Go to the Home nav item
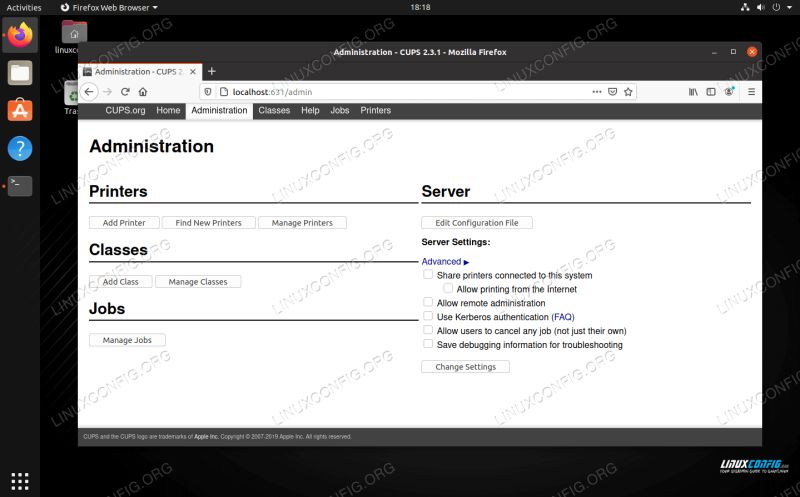 pos(168,111)
